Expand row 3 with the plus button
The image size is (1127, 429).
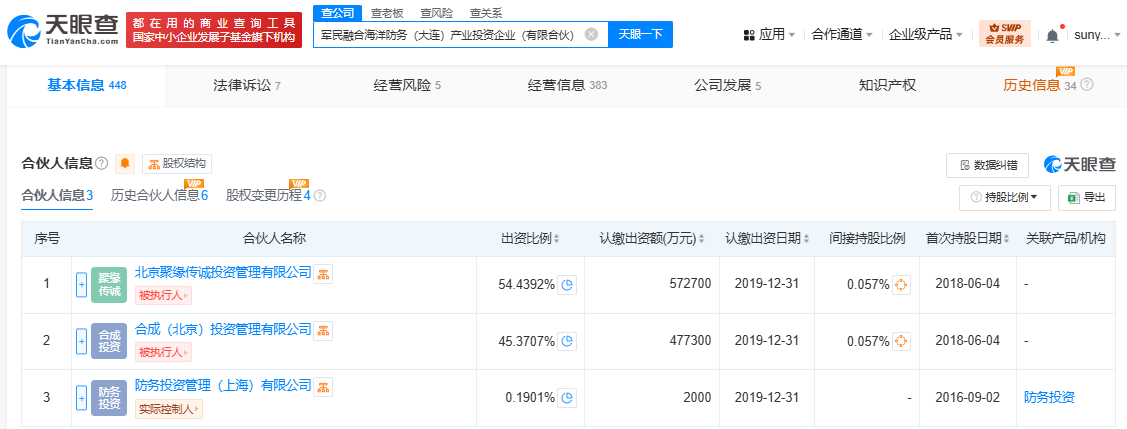click(x=81, y=397)
